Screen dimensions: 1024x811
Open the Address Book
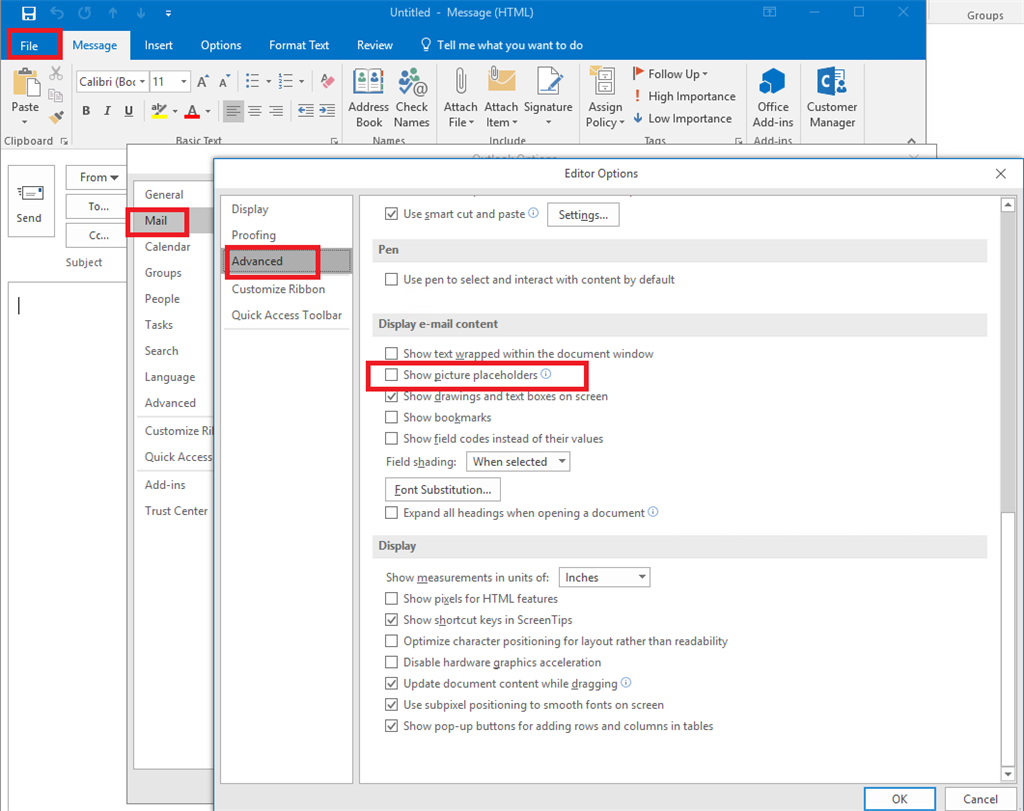click(x=368, y=95)
